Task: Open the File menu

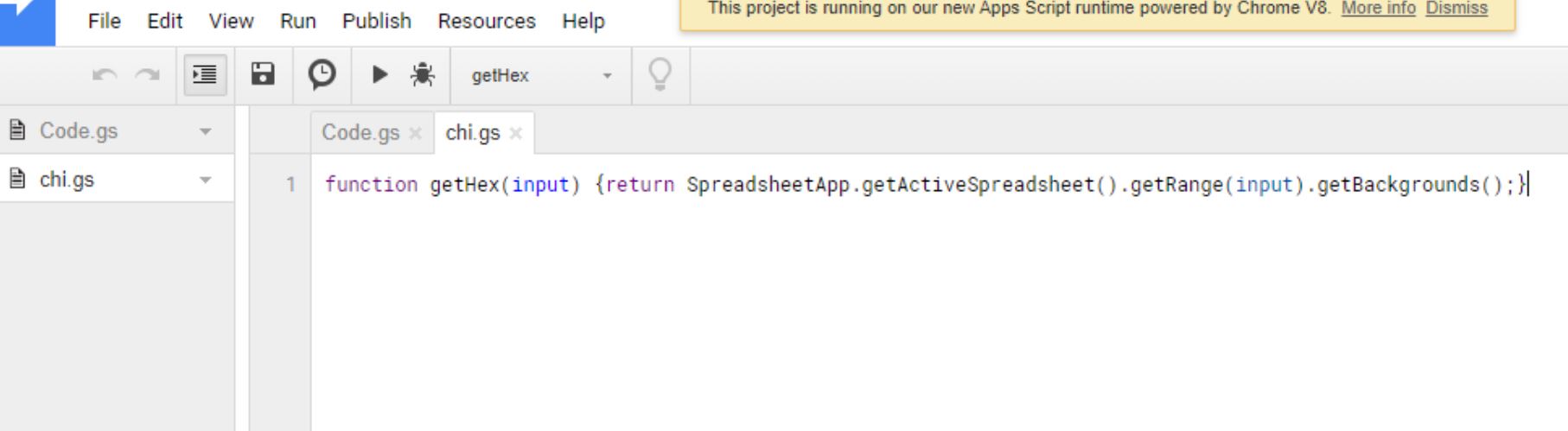Action: tap(105, 21)
